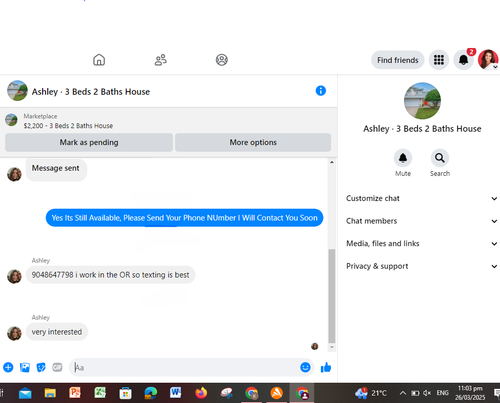The width and height of the screenshot is (500, 403).
Task: Send a thumbs-up like
Action: point(326,367)
